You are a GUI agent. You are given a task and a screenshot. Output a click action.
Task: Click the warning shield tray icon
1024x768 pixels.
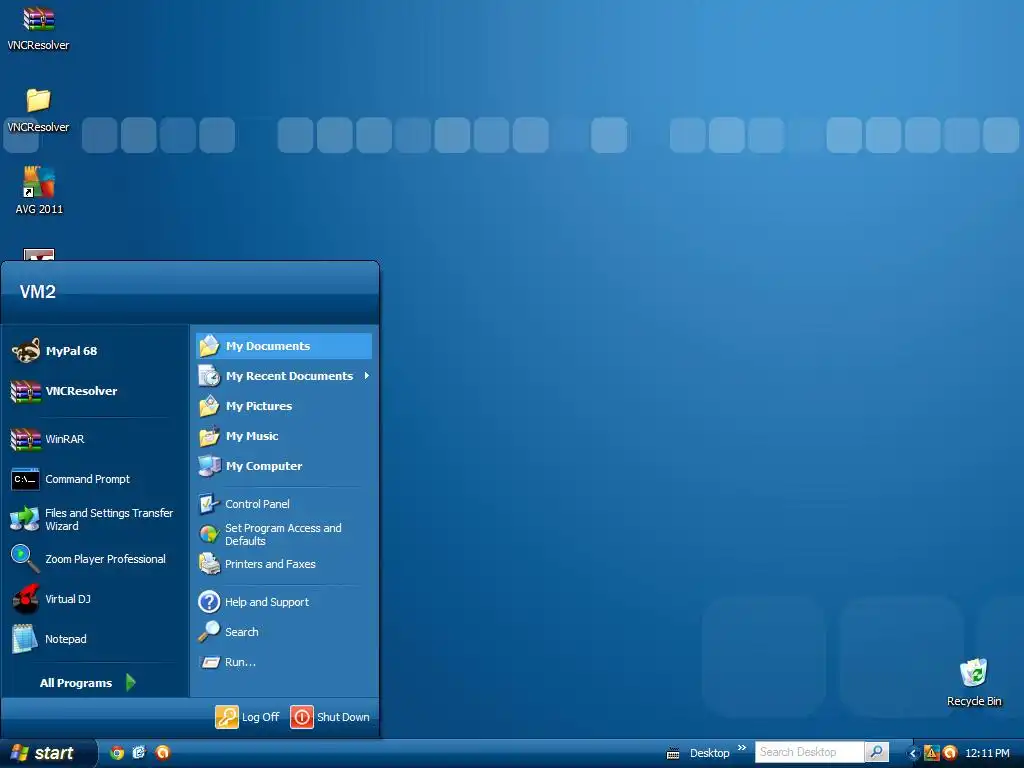tap(931, 753)
